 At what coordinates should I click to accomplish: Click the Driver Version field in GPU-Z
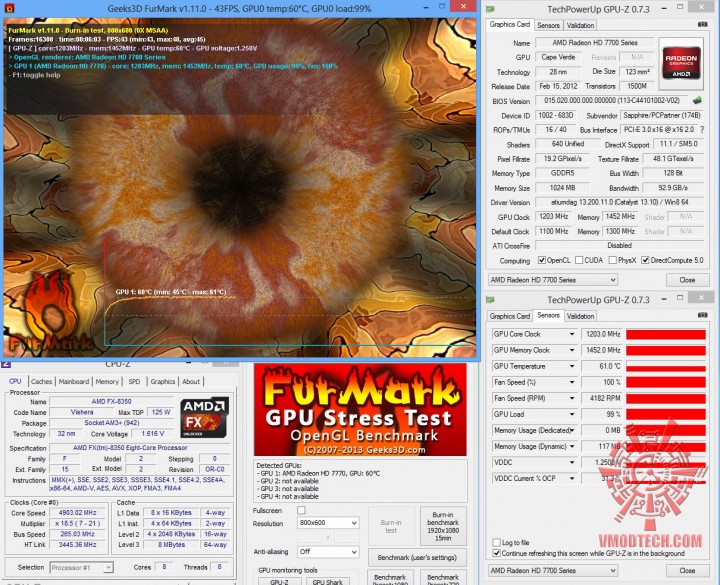(x=619, y=202)
